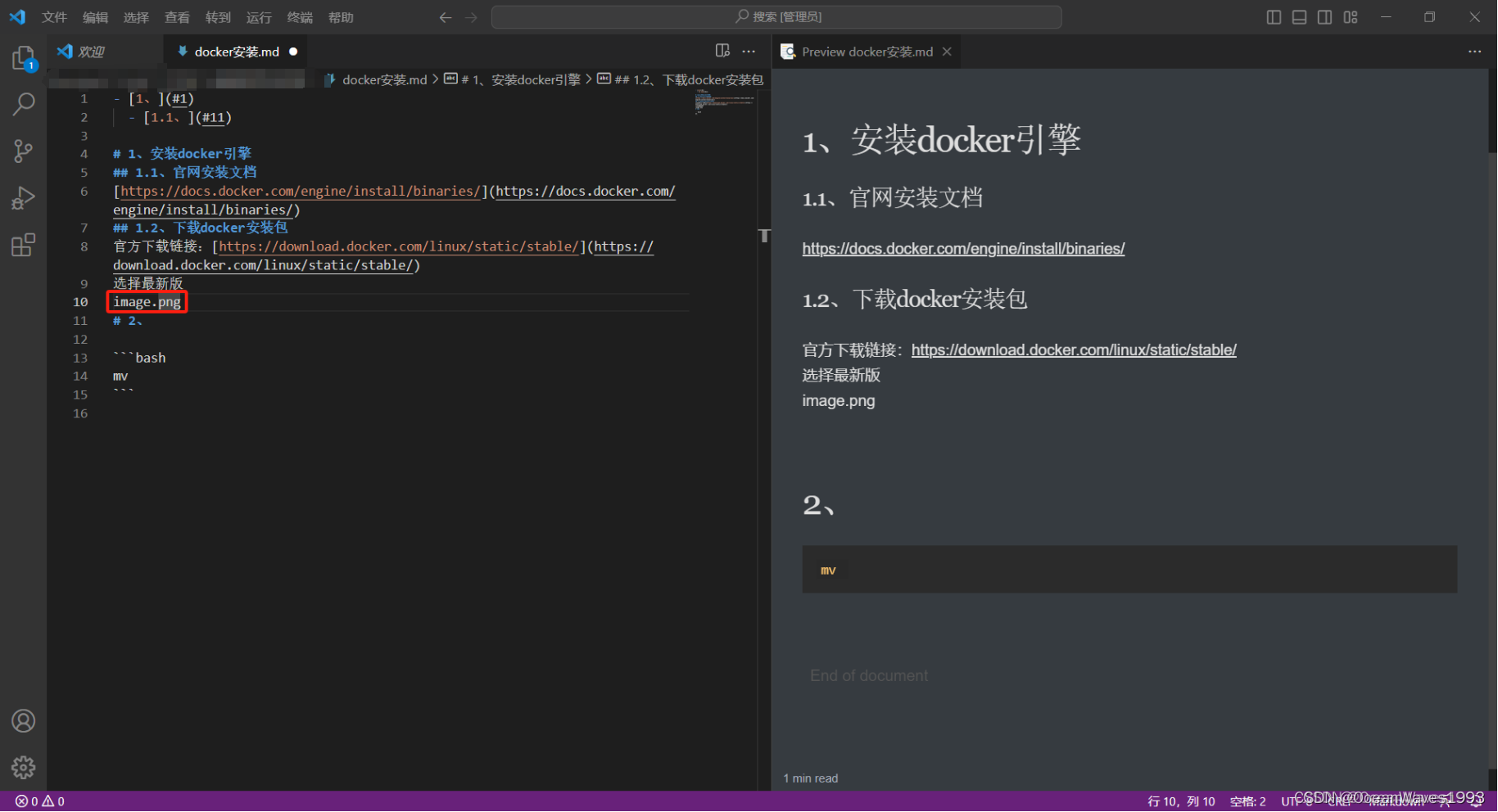Open the 编辑 menu
This screenshot has height=812, width=1498.
tap(95, 17)
